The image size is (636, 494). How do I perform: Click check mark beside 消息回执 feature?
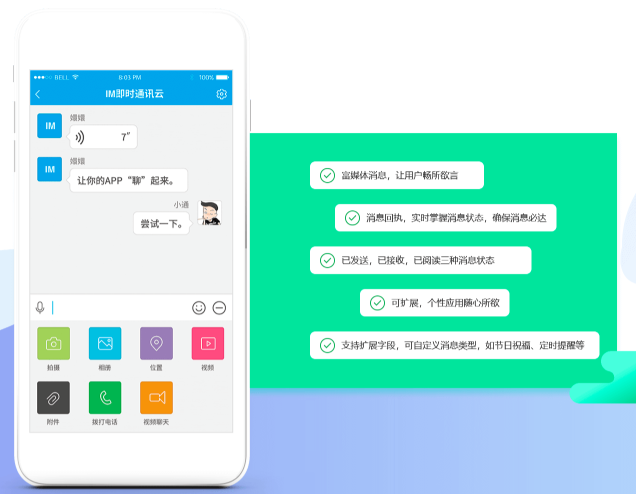coord(352,218)
